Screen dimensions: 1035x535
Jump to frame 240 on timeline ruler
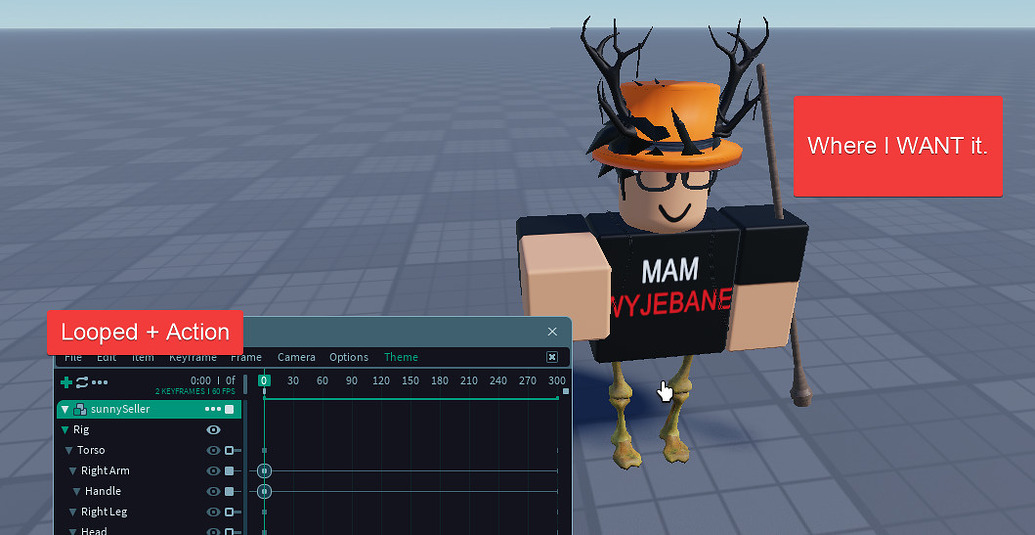tap(498, 380)
